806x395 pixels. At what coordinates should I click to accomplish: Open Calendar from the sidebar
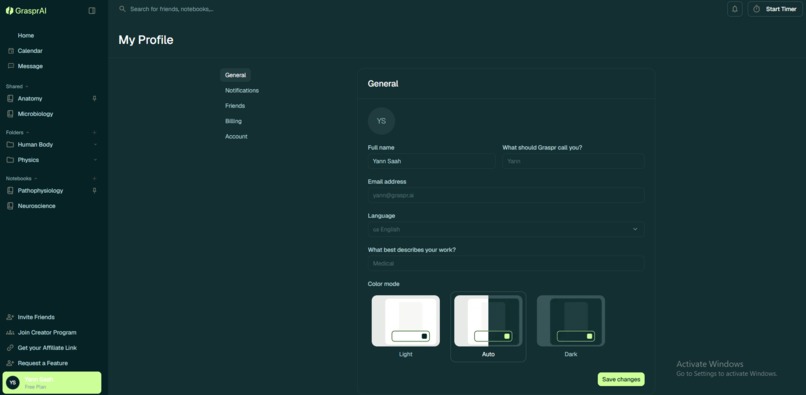30,51
